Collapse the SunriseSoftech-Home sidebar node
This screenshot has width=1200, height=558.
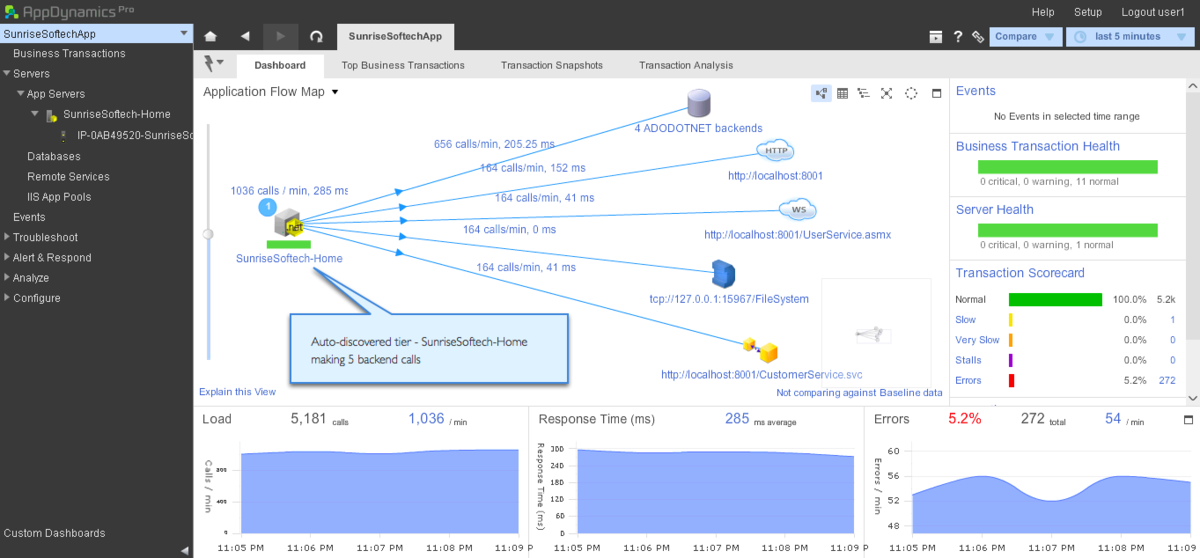pos(35,114)
